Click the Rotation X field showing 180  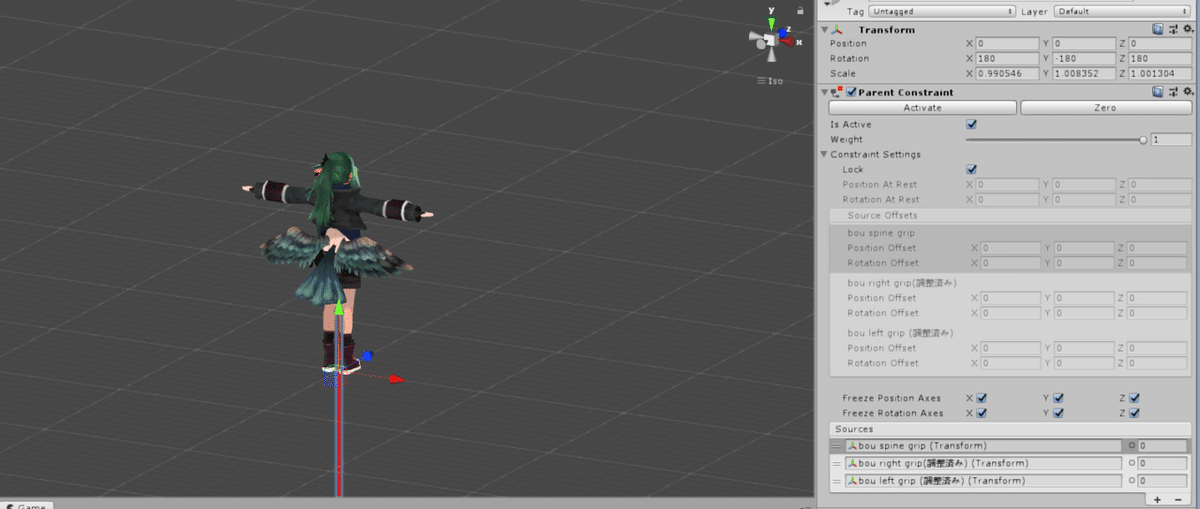click(x=1008, y=58)
